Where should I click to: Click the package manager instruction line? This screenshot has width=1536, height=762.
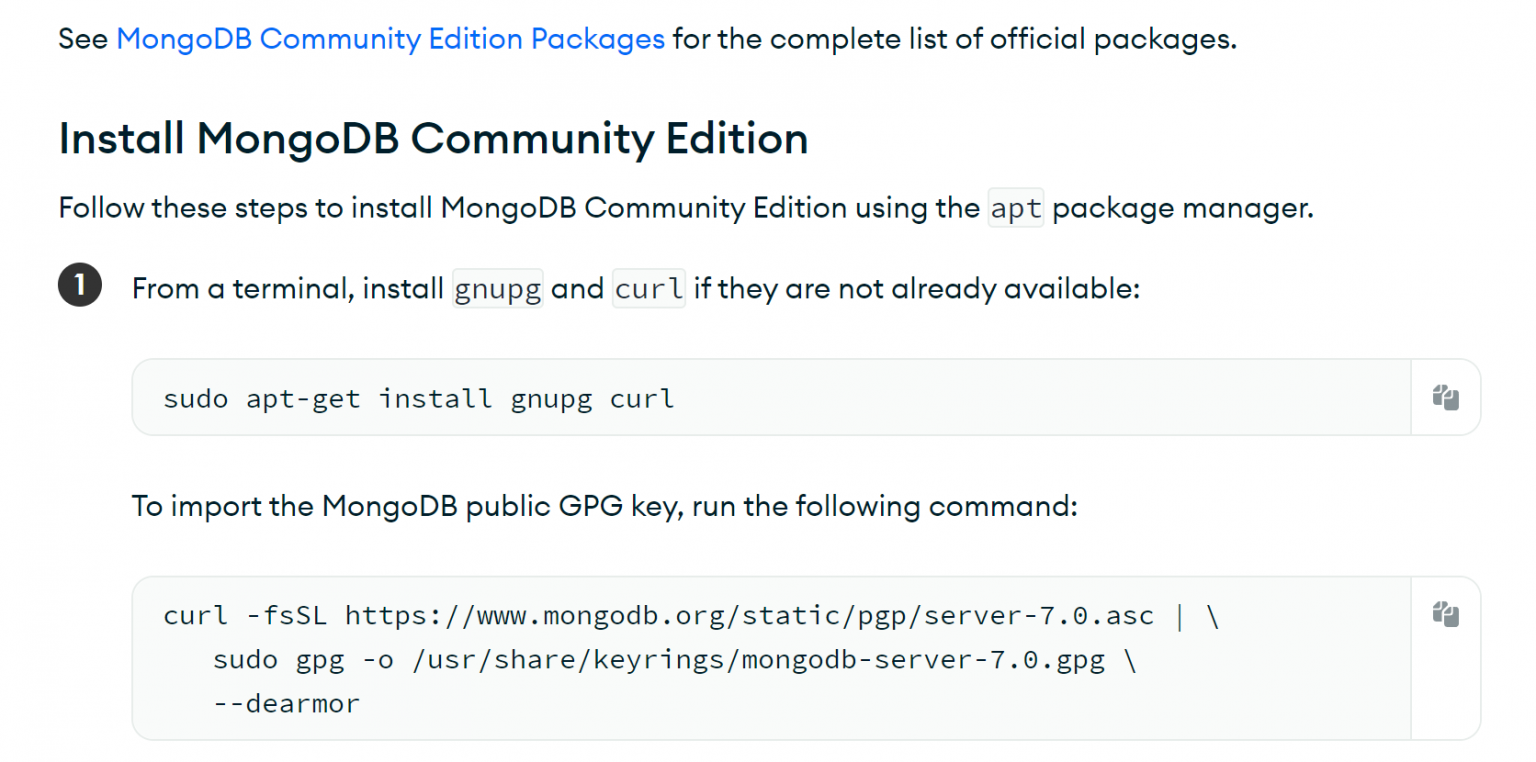coord(685,208)
